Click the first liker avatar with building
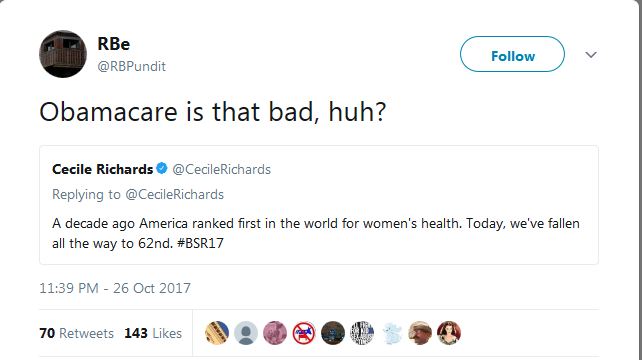Image resolution: width=642 pixels, height=360 pixels. [217, 333]
